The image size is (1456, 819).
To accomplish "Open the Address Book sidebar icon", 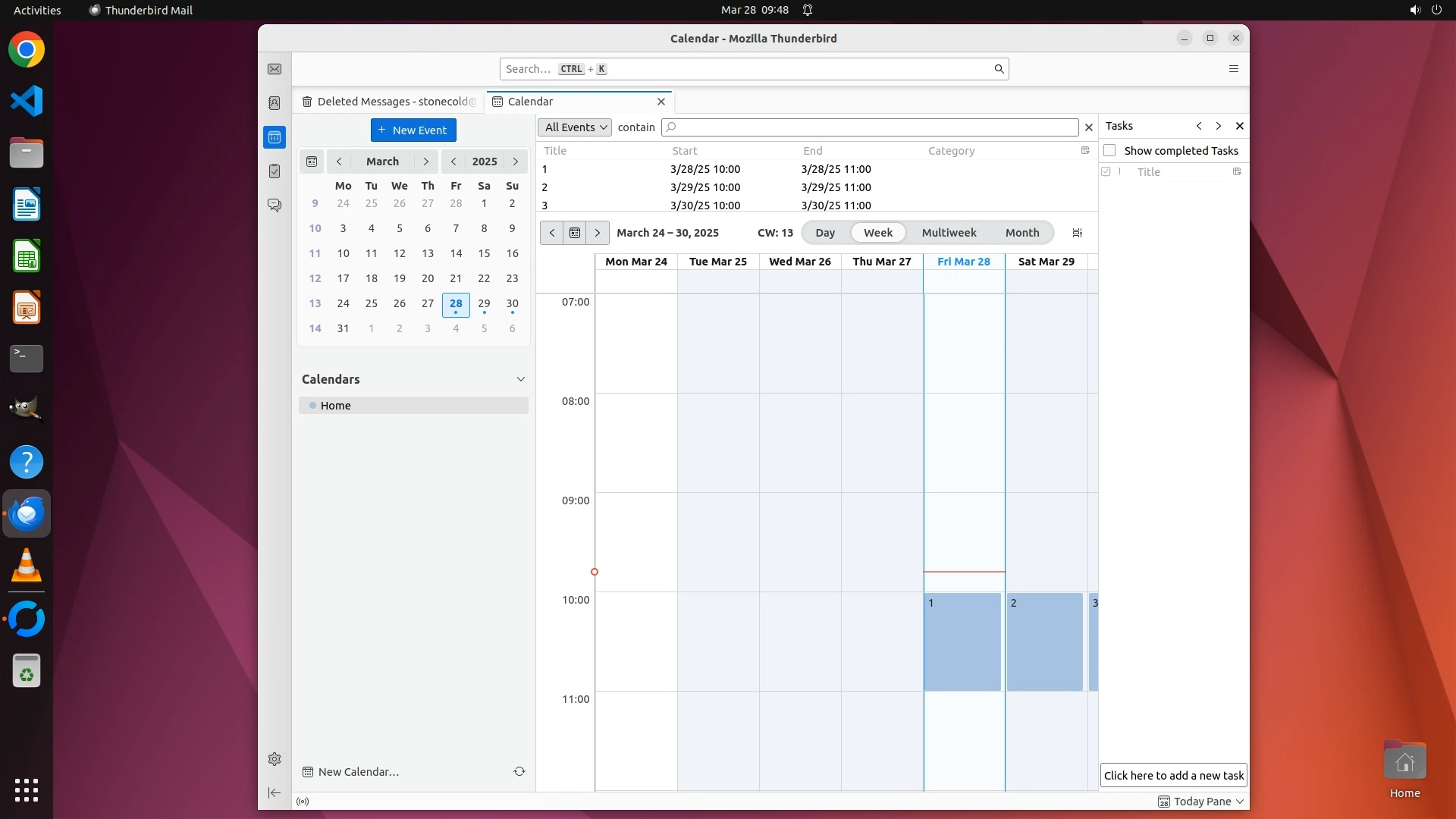I will (275, 103).
